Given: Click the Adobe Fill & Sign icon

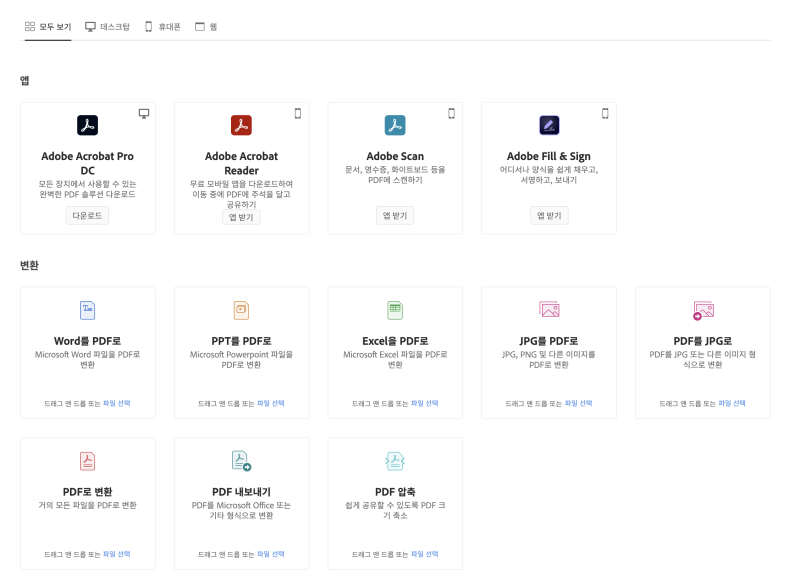Looking at the screenshot, I should point(549,125).
